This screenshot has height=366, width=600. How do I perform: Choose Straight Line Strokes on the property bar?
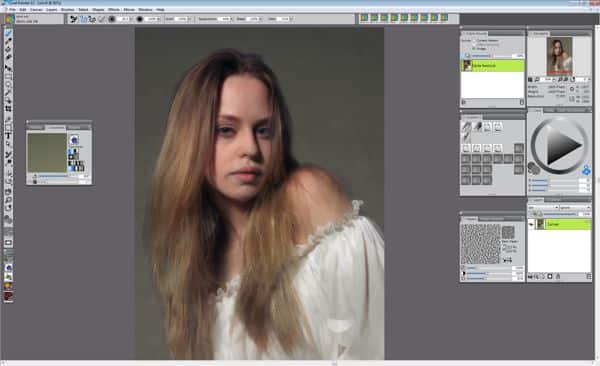coord(92,19)
